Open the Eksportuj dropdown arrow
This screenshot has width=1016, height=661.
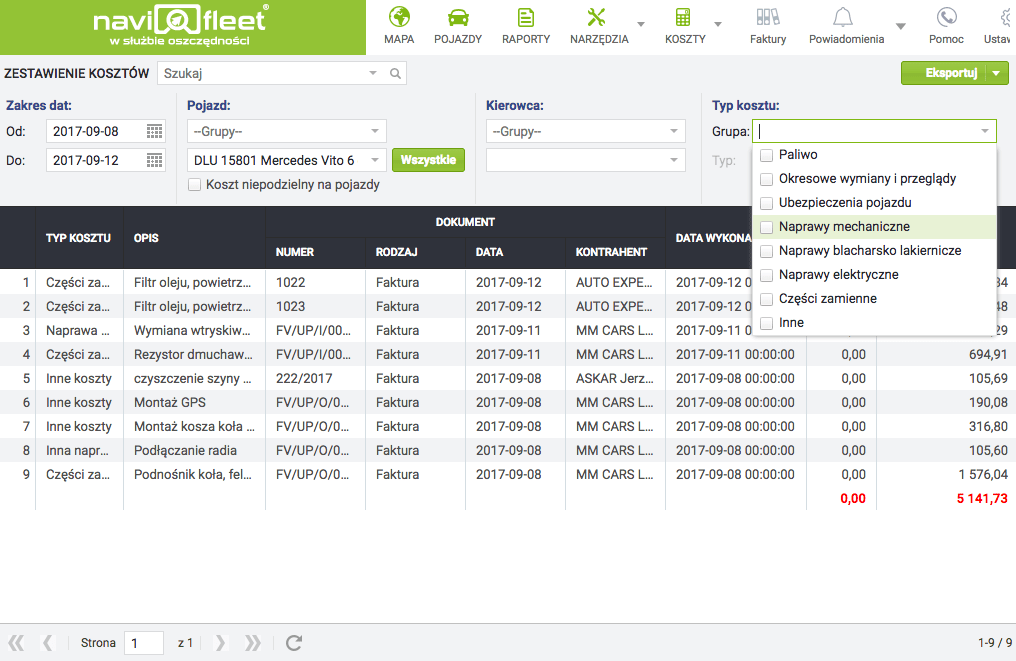tap(997, 73)
